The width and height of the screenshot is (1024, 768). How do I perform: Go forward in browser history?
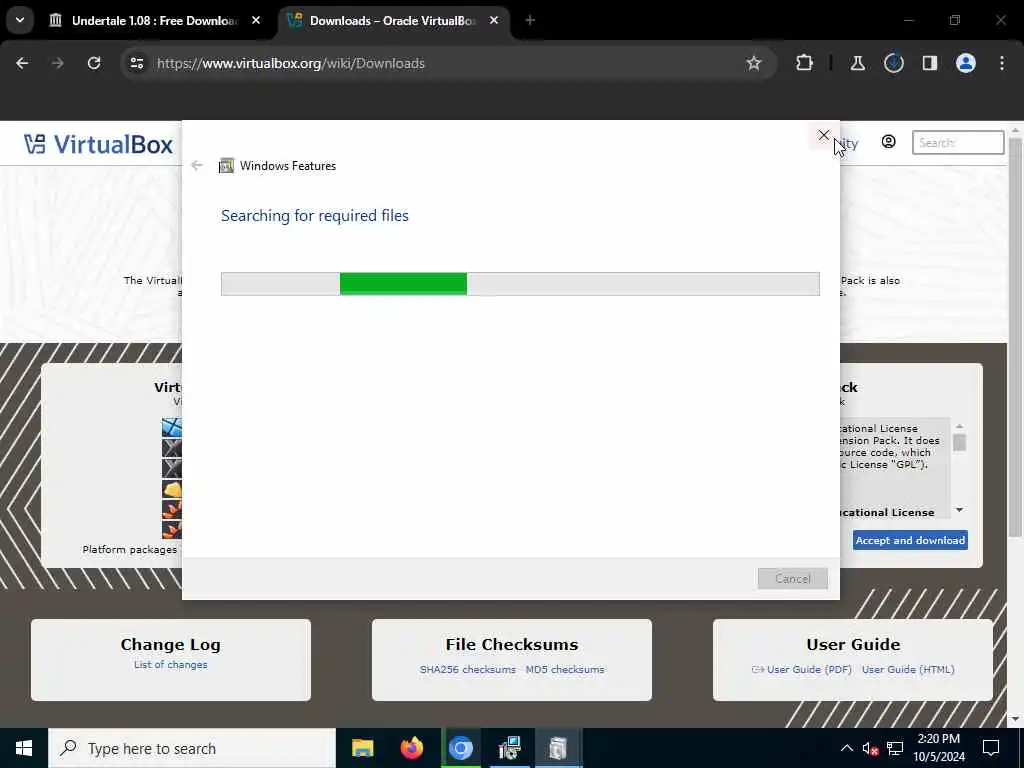point(58,63)
